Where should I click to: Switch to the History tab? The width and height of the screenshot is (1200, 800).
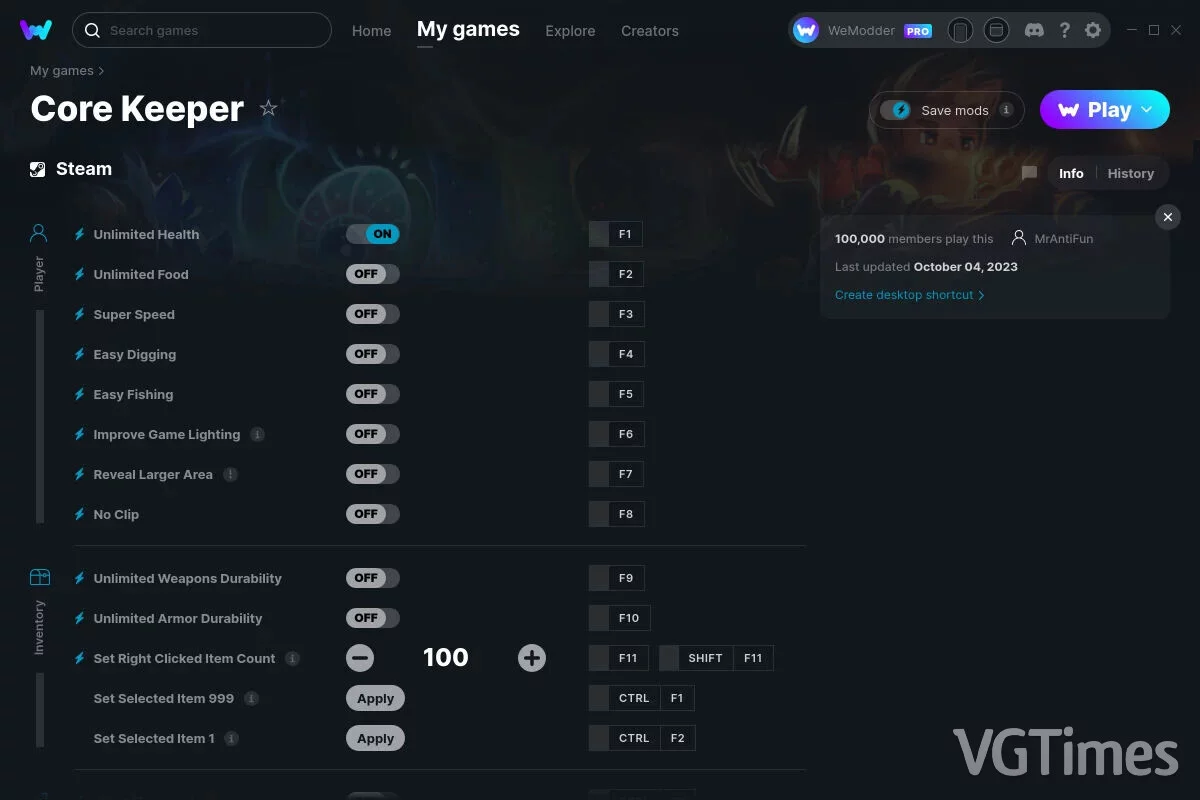pyautogui.click(x=1131, y=173)
